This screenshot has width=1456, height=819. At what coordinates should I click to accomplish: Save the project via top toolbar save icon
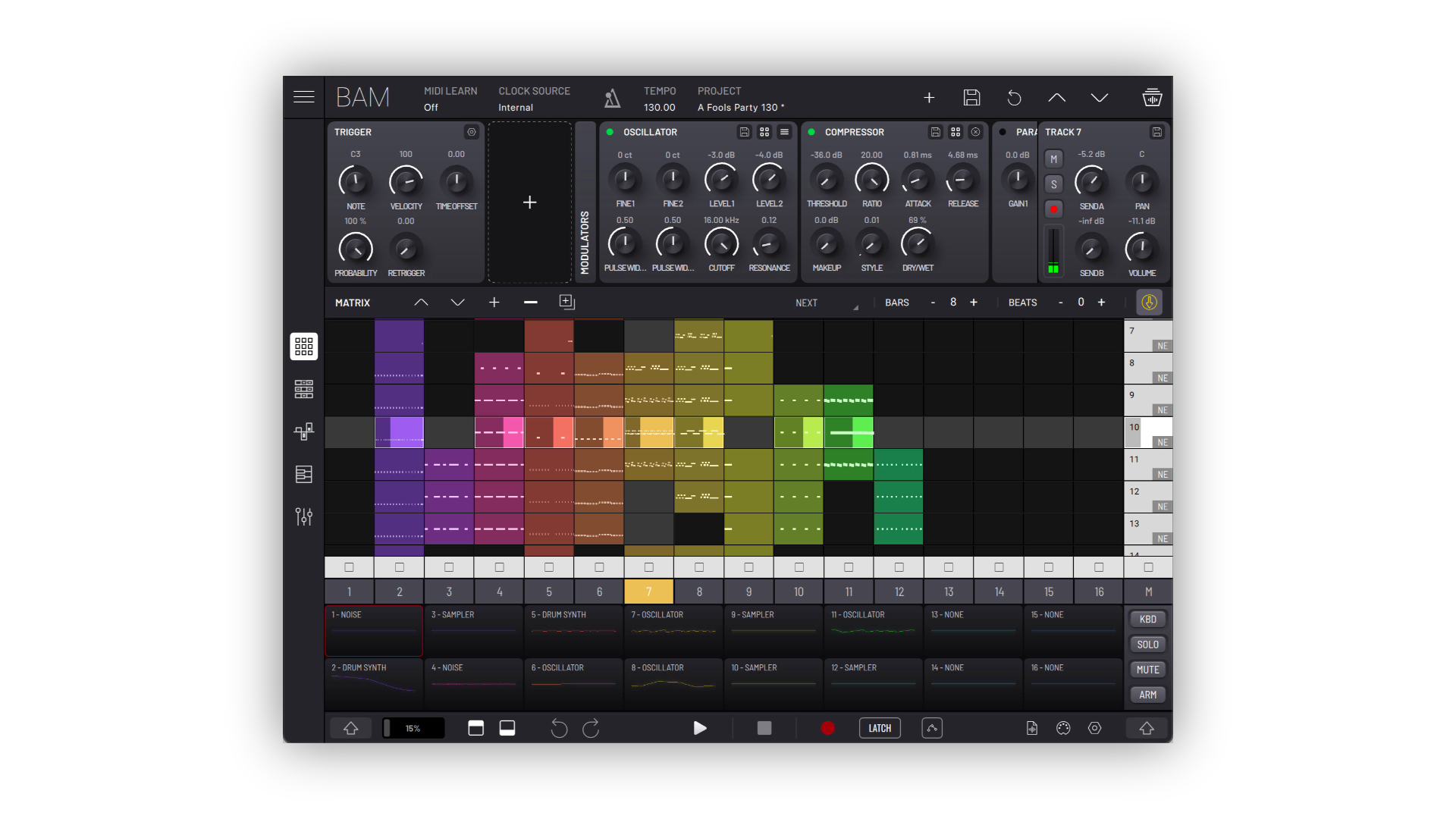pos(971,98)
